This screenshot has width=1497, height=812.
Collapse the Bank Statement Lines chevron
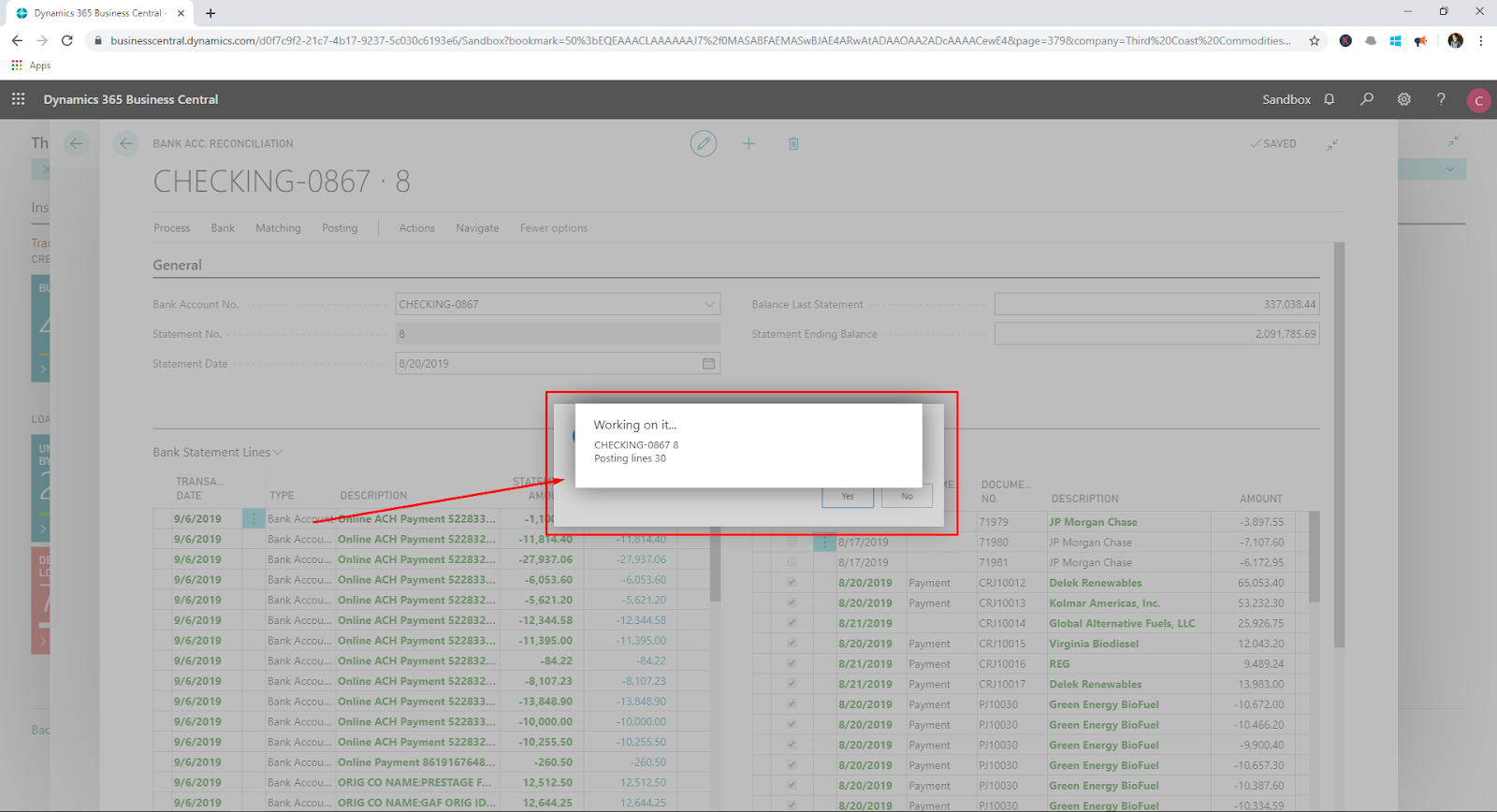coord(278,453)
